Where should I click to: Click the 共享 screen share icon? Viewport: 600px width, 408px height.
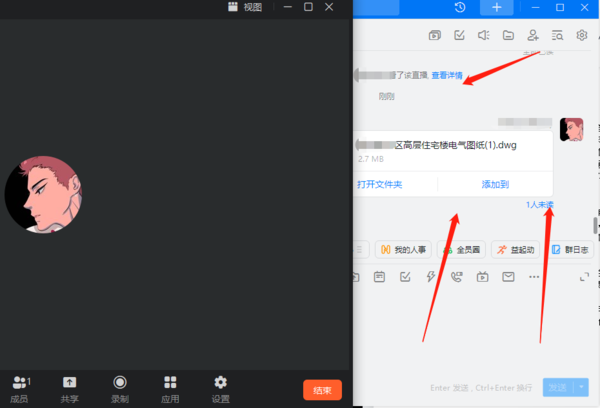click(x=69, y=388)
